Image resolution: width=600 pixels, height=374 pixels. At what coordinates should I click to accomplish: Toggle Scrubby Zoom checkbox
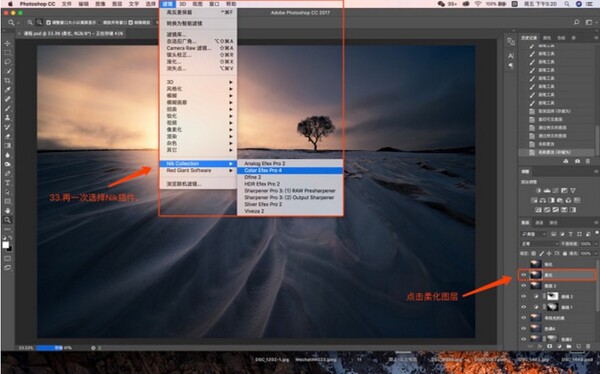click(x=131, y=23)
